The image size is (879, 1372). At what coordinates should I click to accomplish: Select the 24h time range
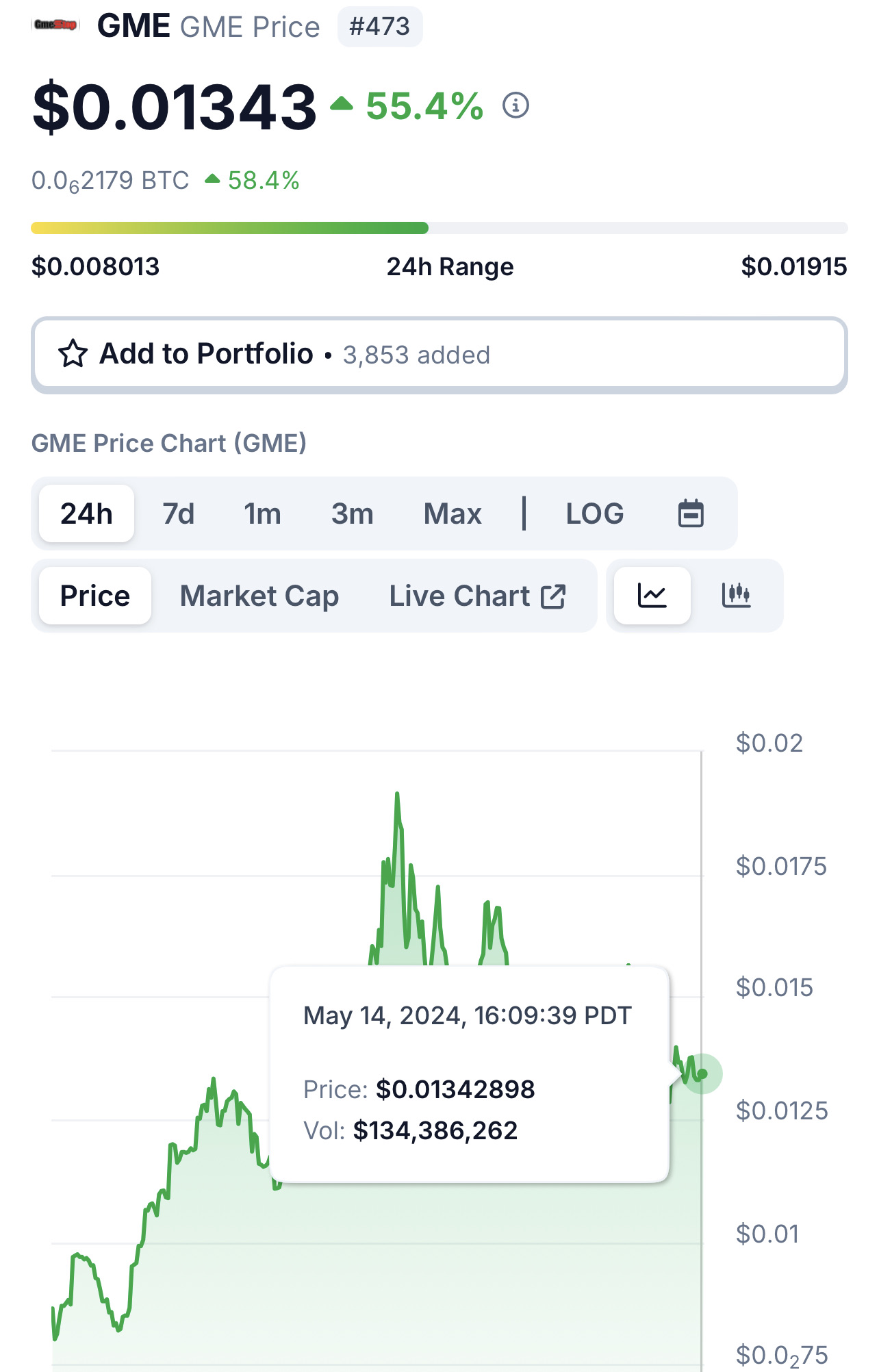point(86,513)
